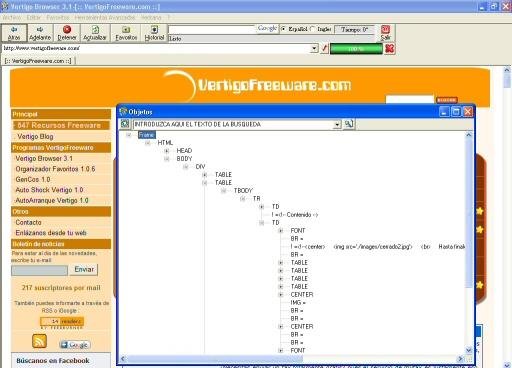Open the Ventana menu
The image size is (512, 368).
(151, 17)
